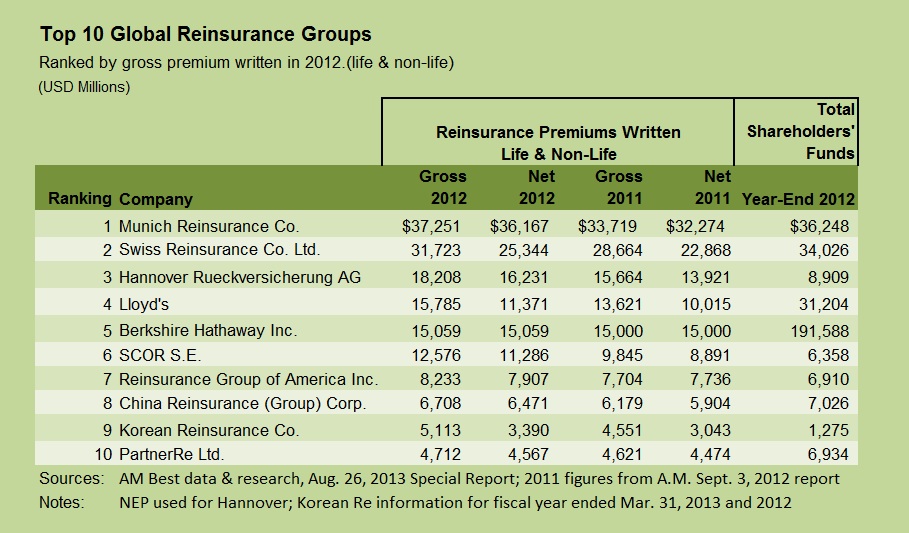The height and width of the screenshot is (533, 909).
Task: Select the Swiss Reinsurance Co. Ltd. row name
Action: pyautogui.click(x=219, y=250)
